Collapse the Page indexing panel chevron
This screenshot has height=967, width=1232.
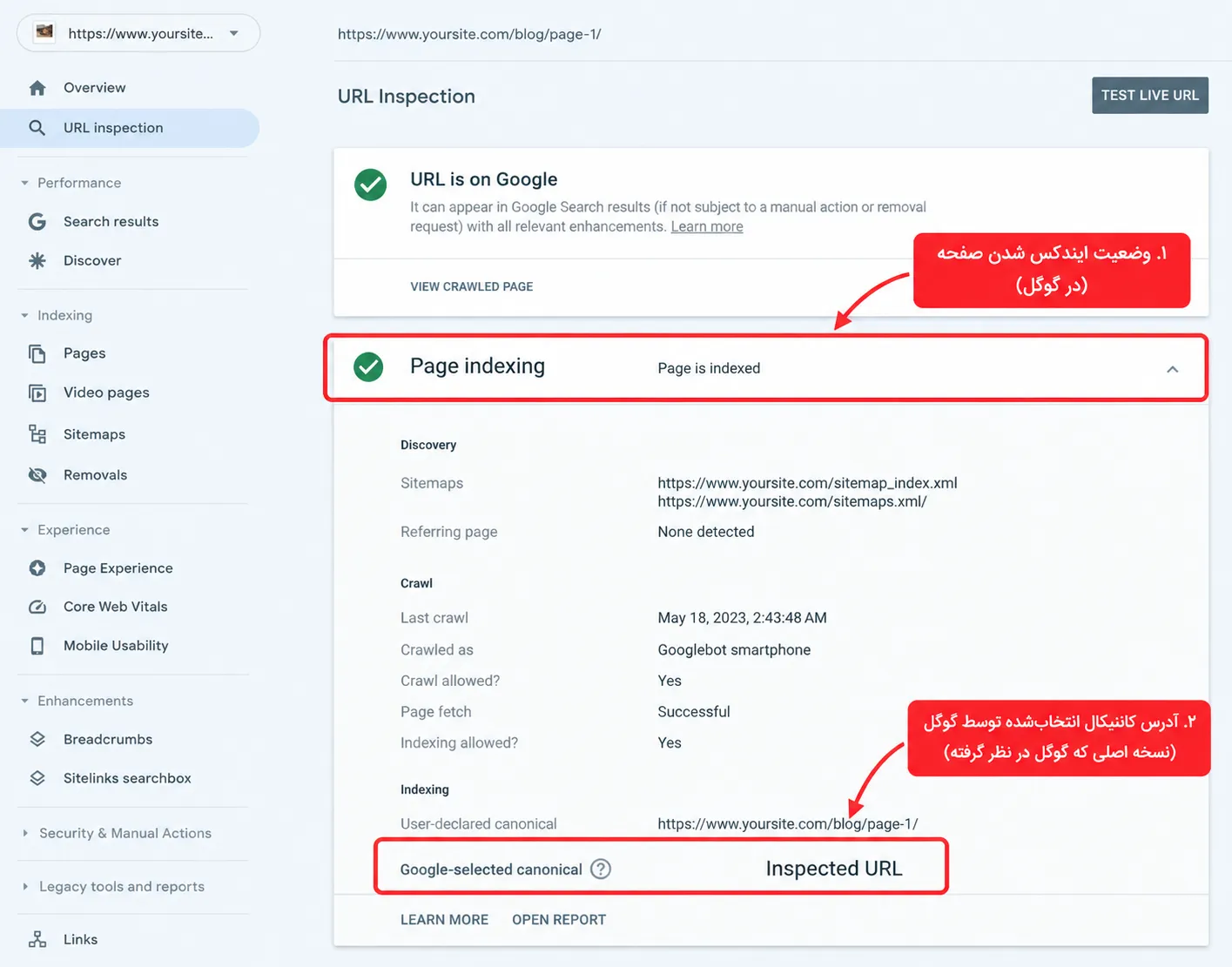click(1173, 369)
